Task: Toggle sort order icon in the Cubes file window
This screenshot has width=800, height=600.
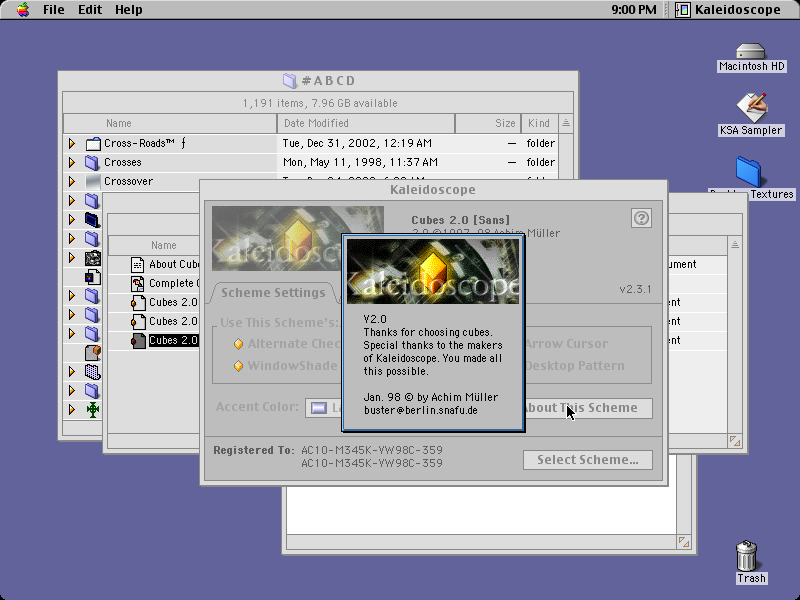Action: pyautogui.click(x=735, y=245)
